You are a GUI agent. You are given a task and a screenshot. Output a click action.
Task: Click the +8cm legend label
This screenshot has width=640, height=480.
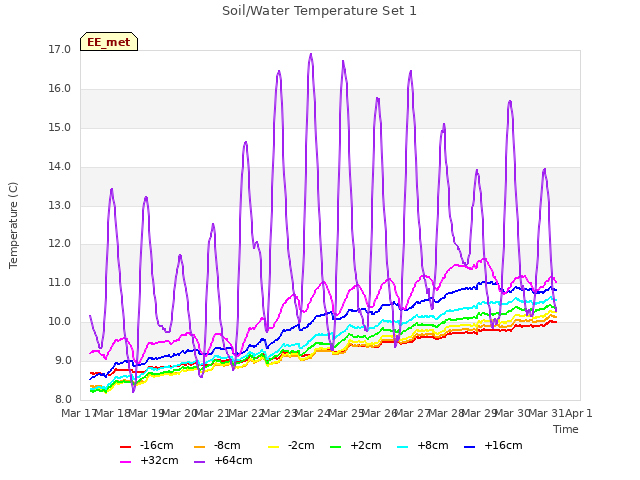[432, 445]
